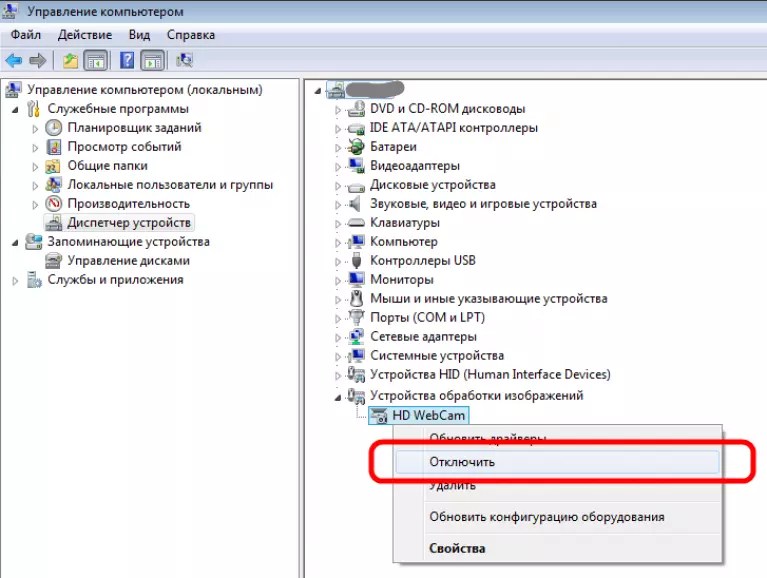The image size is (767, 578).
Task: Select the Мониторы label text
Action: pyautogui.click(x=402, y=280)
